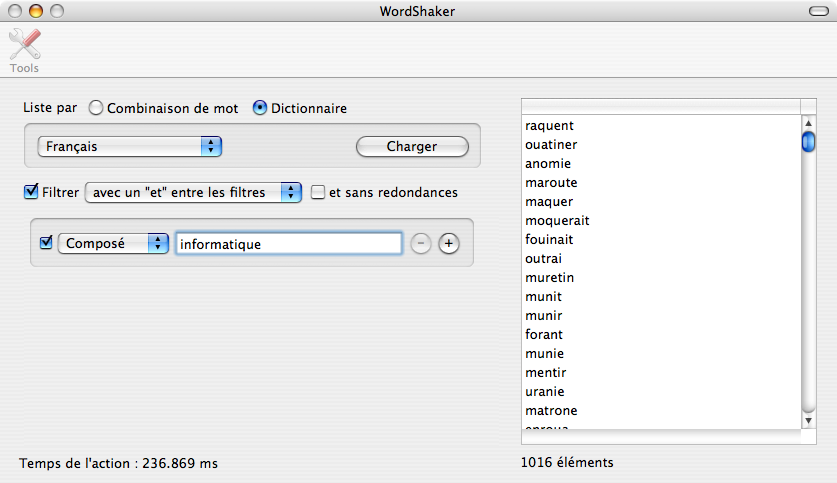Click the word list scroll up arrow
Screen dimensions: 837x483
809,123
